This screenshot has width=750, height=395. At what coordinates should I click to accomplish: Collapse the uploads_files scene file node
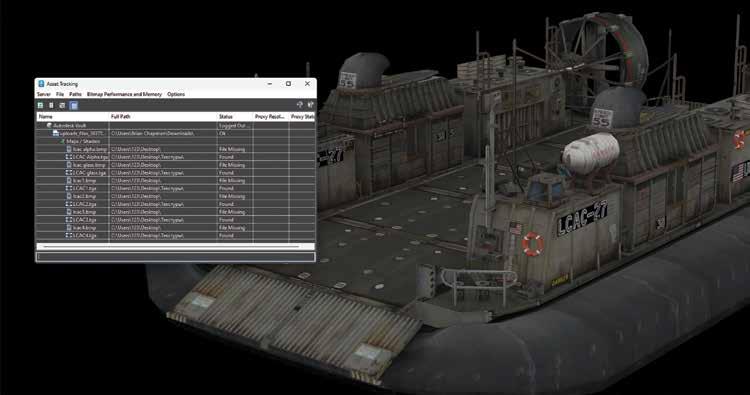pyautogui.click(x=50, y=133)
